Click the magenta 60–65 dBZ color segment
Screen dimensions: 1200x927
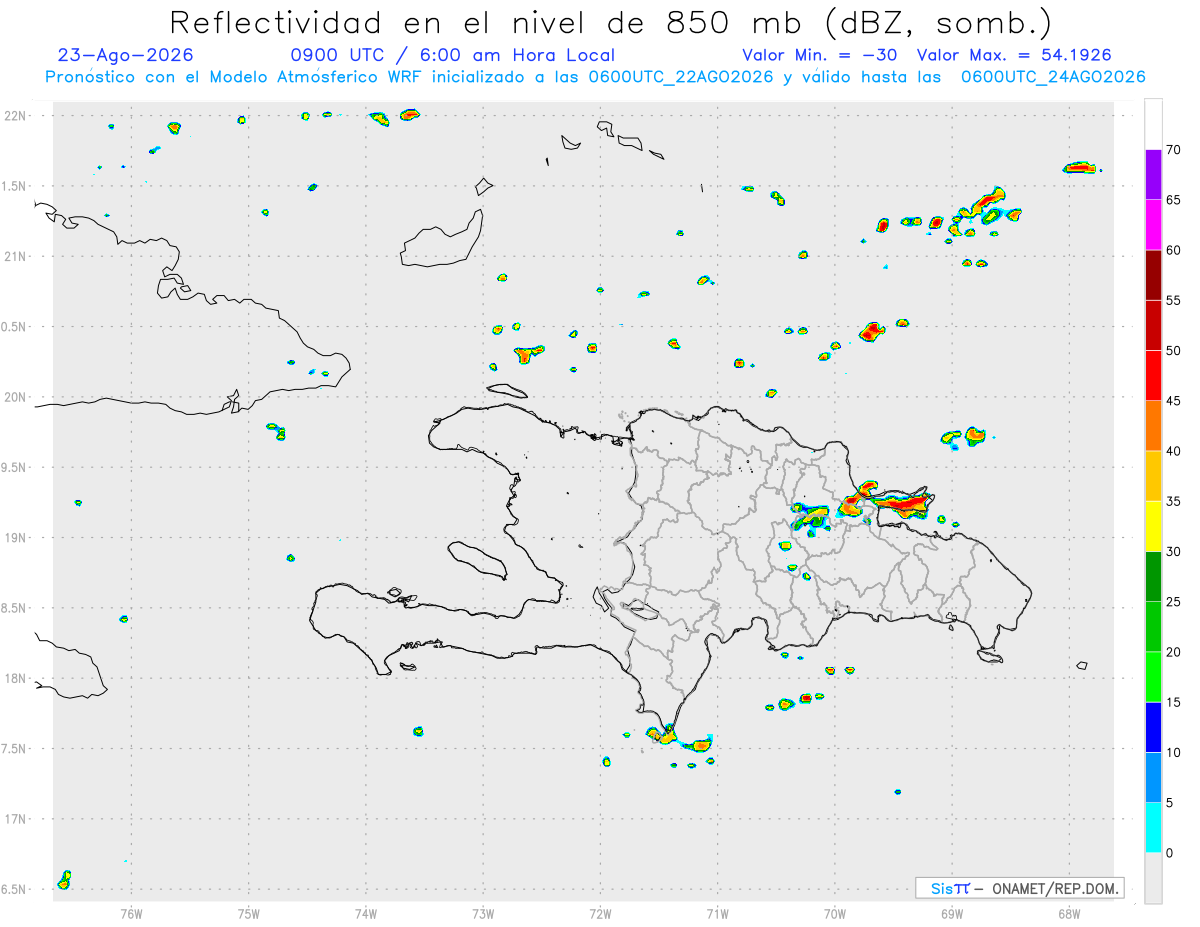(x=1153, y=225)
